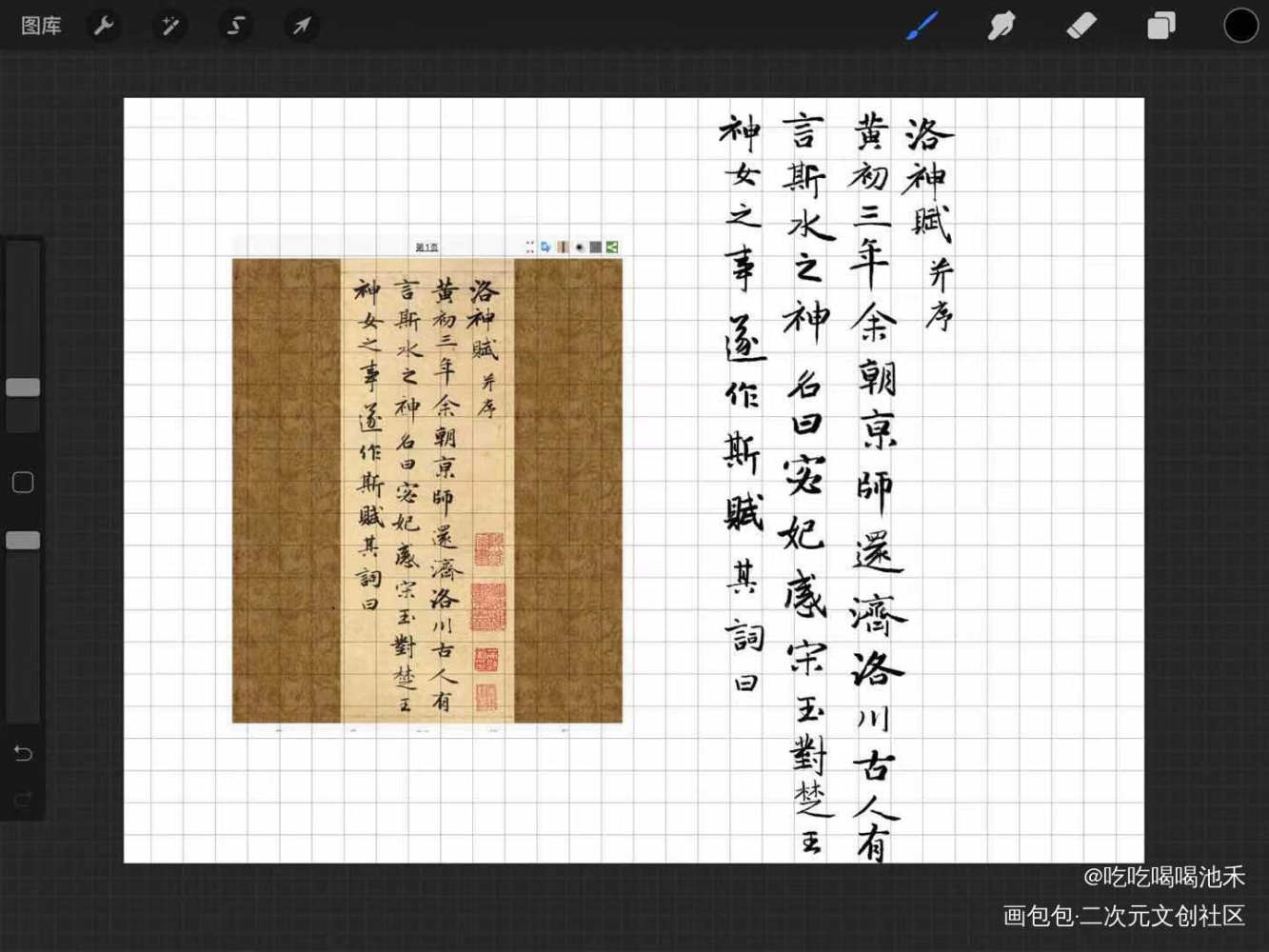Click the green share icon above reference image
1269x952 pixels.
pyautogui.click(x=612, y=248)
